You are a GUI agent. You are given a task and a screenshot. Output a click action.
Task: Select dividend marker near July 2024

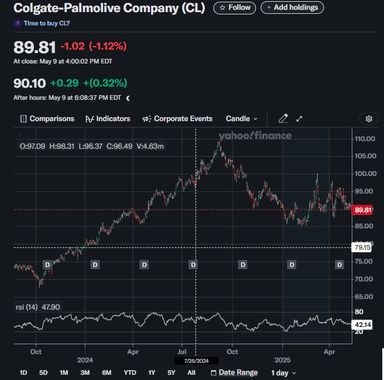(x=193, y=265)
